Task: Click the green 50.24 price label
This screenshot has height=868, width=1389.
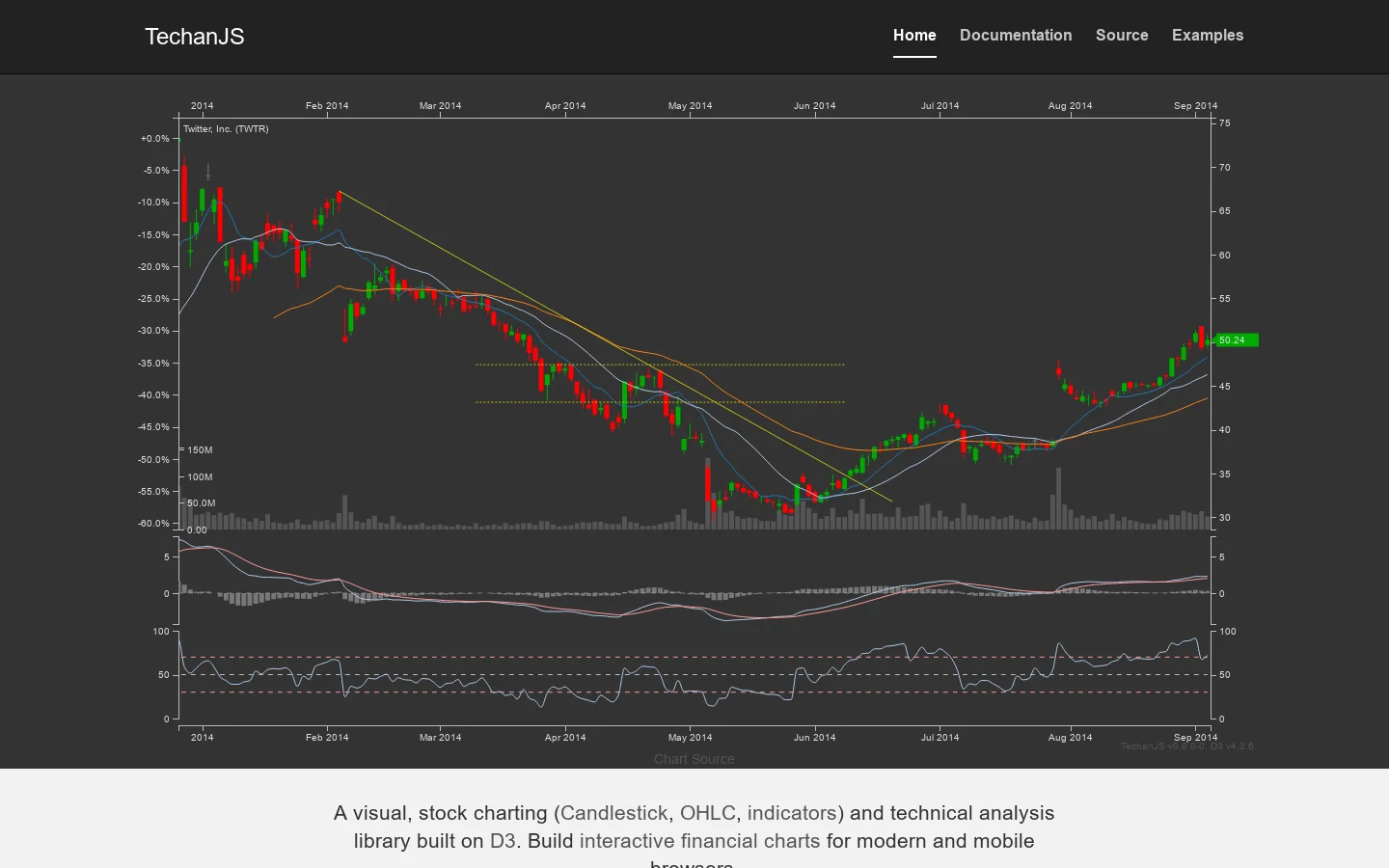Action: [x=1237, y=340]
